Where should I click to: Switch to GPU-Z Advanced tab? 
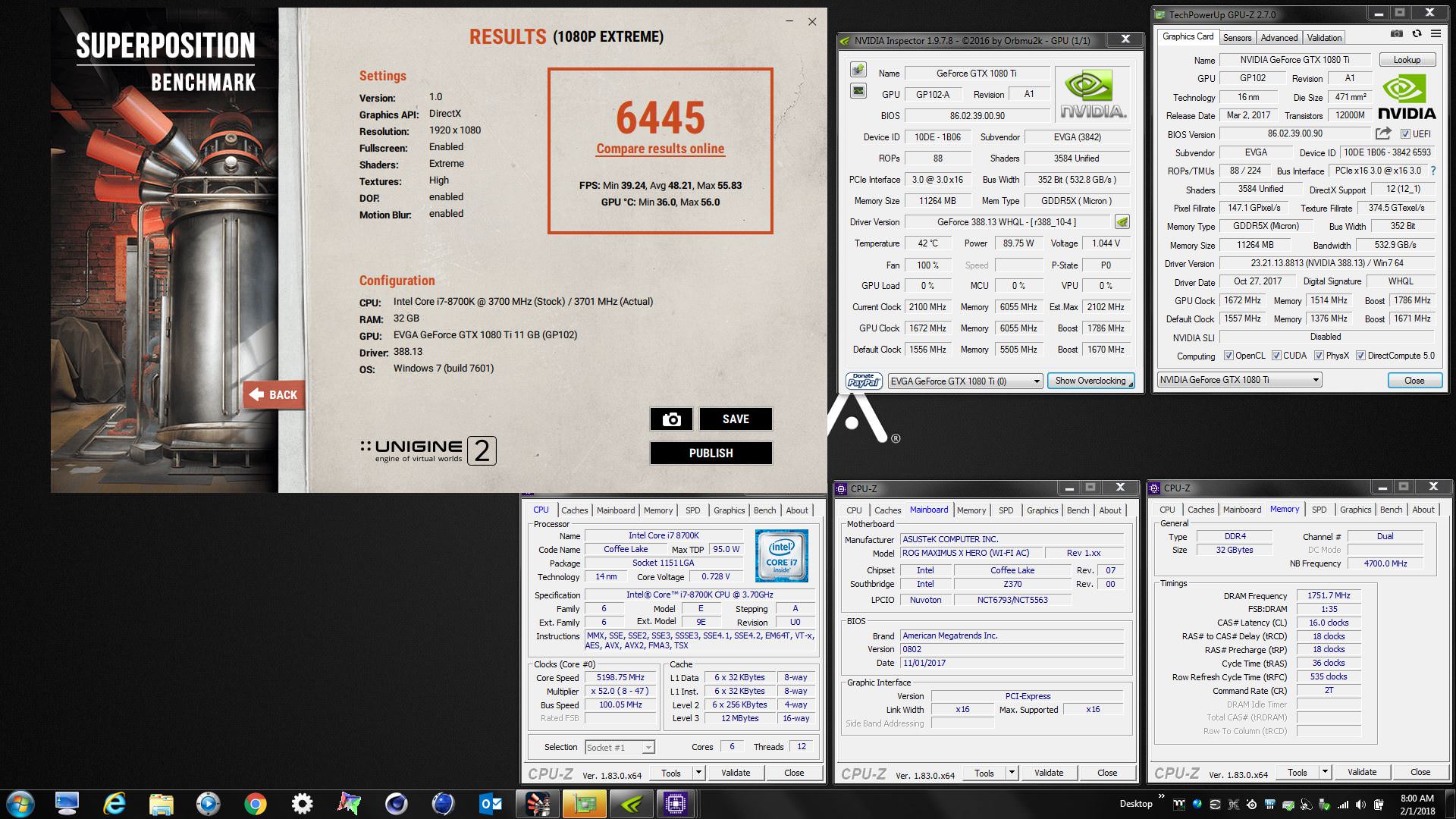[x=1279, y=37]
